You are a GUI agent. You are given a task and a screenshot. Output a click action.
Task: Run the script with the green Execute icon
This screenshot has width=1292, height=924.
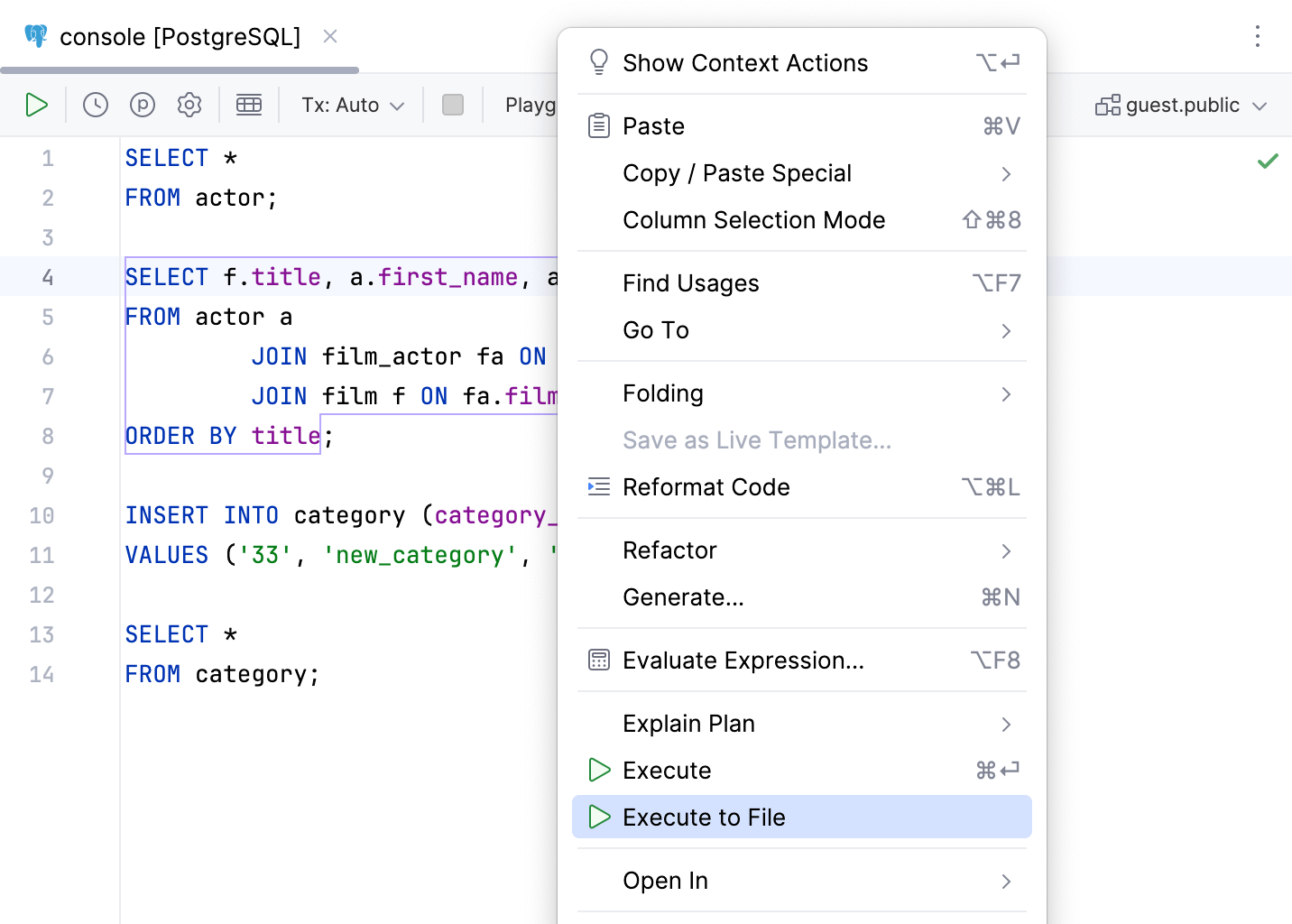[37, 105]
